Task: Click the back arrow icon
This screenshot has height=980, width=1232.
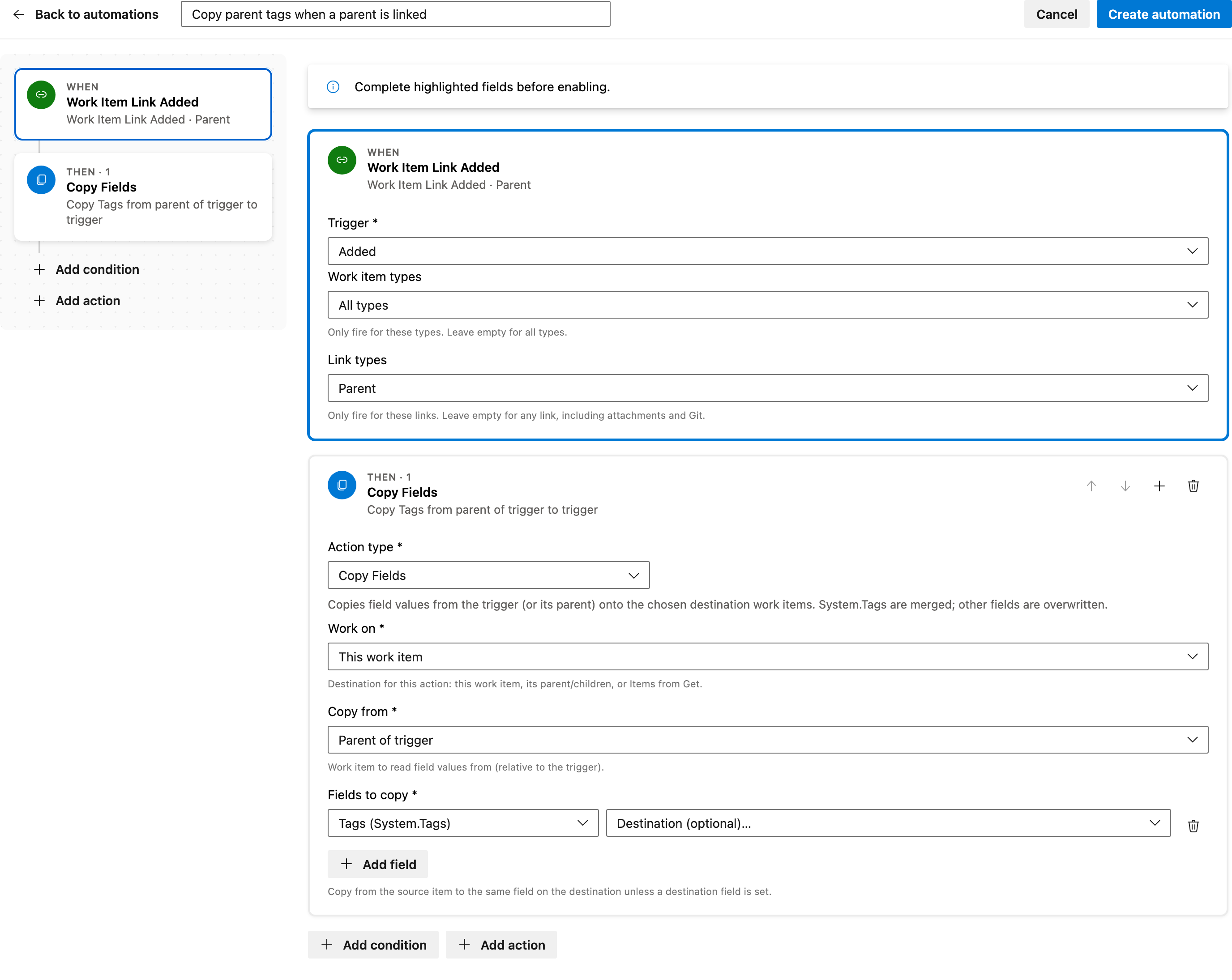Action: coord(18,14)
